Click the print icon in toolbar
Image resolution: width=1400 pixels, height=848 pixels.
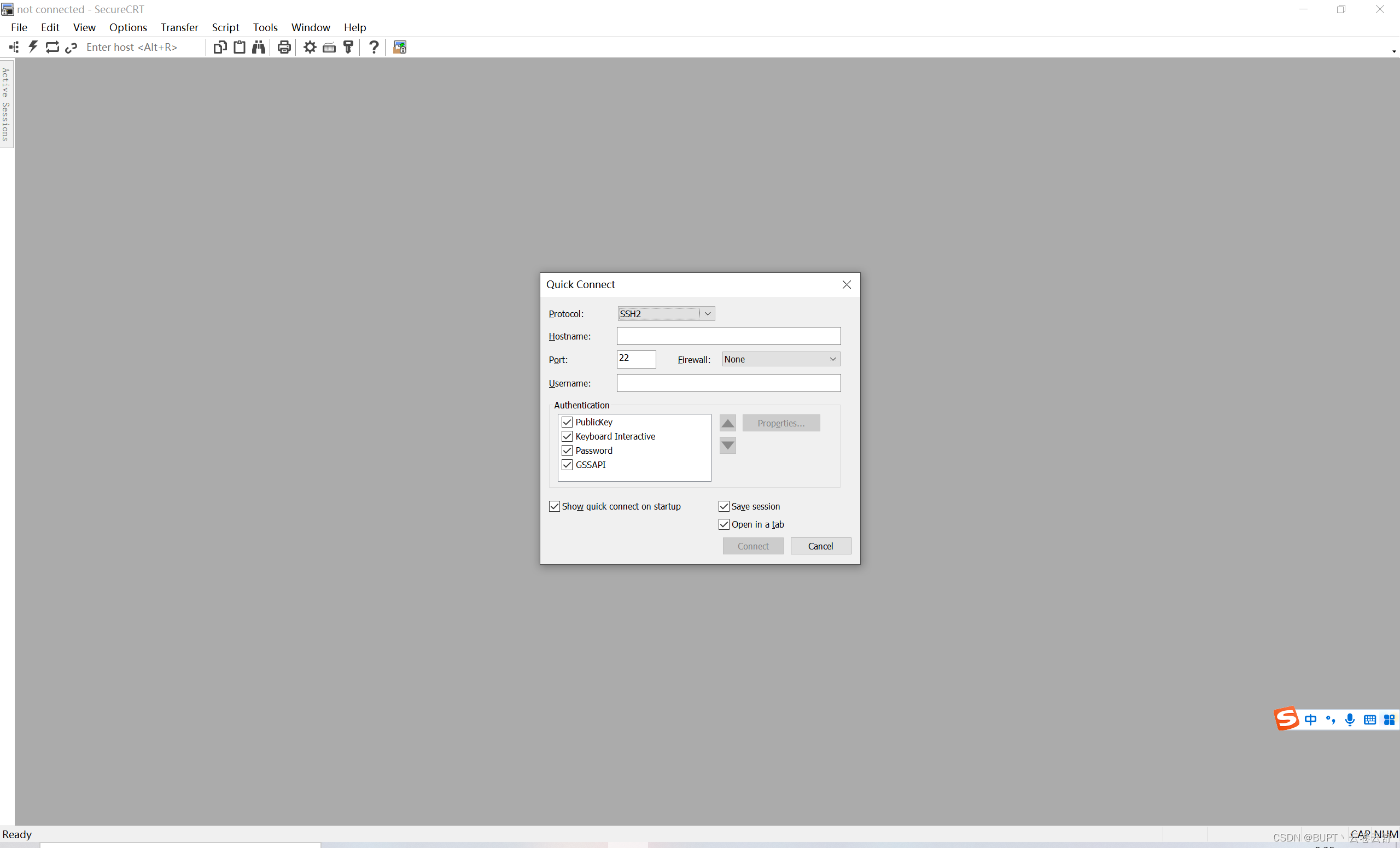coord(282,46)
